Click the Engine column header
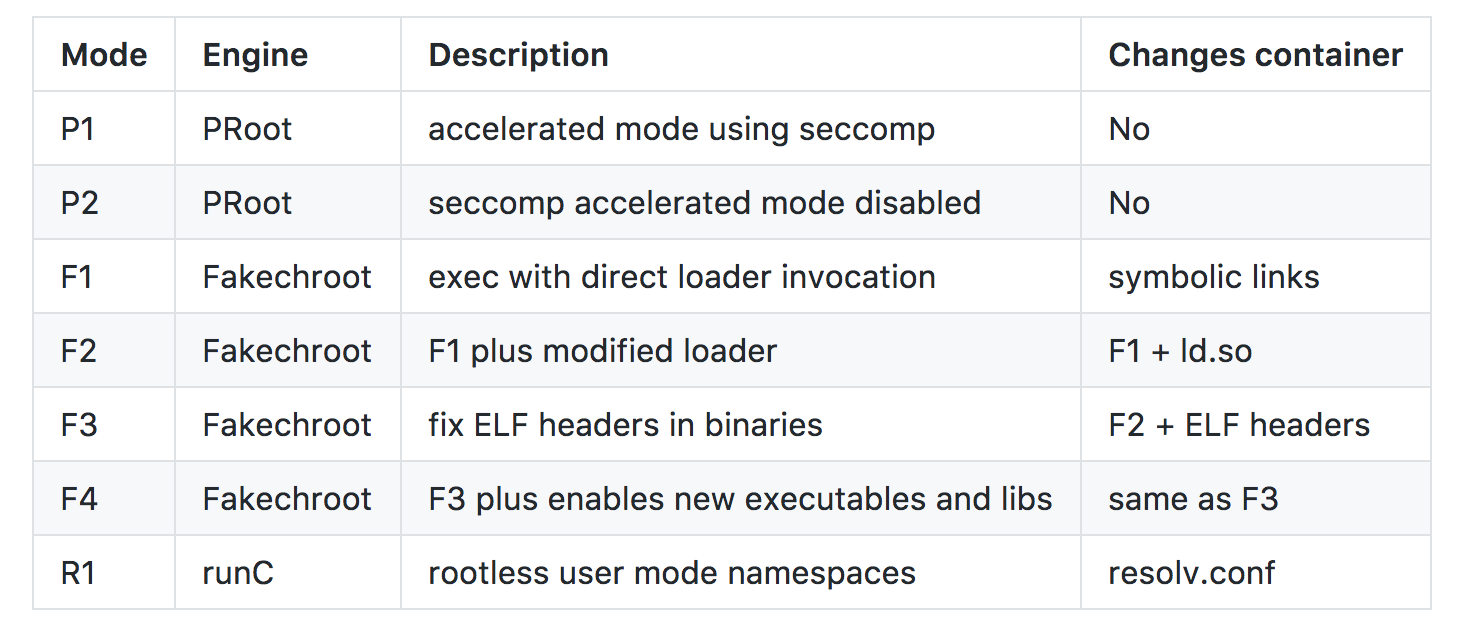The width and height of the screenshot is (1458, 634). (x=255, y=55)
